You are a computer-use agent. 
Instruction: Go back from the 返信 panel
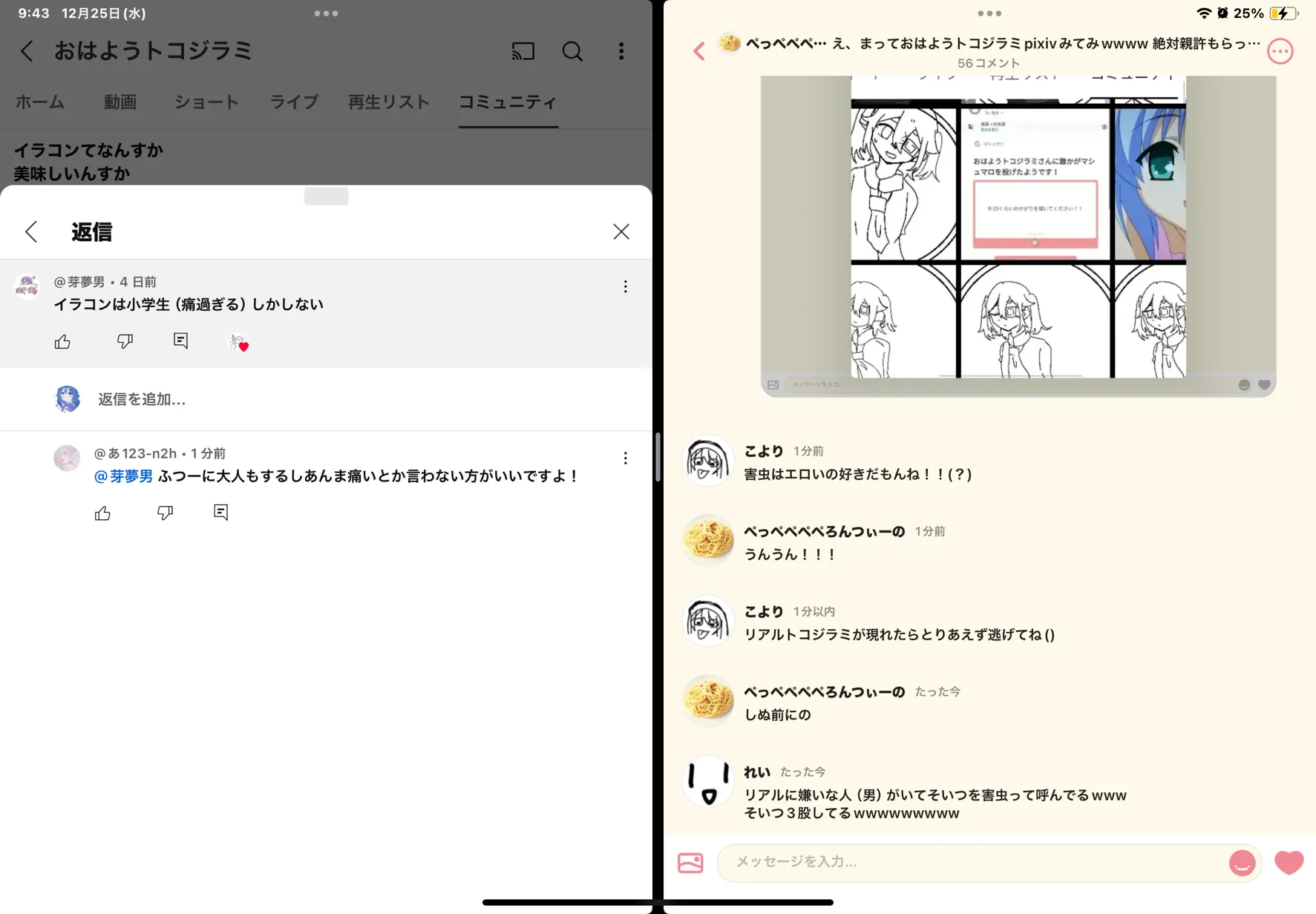tap(31, 231)
